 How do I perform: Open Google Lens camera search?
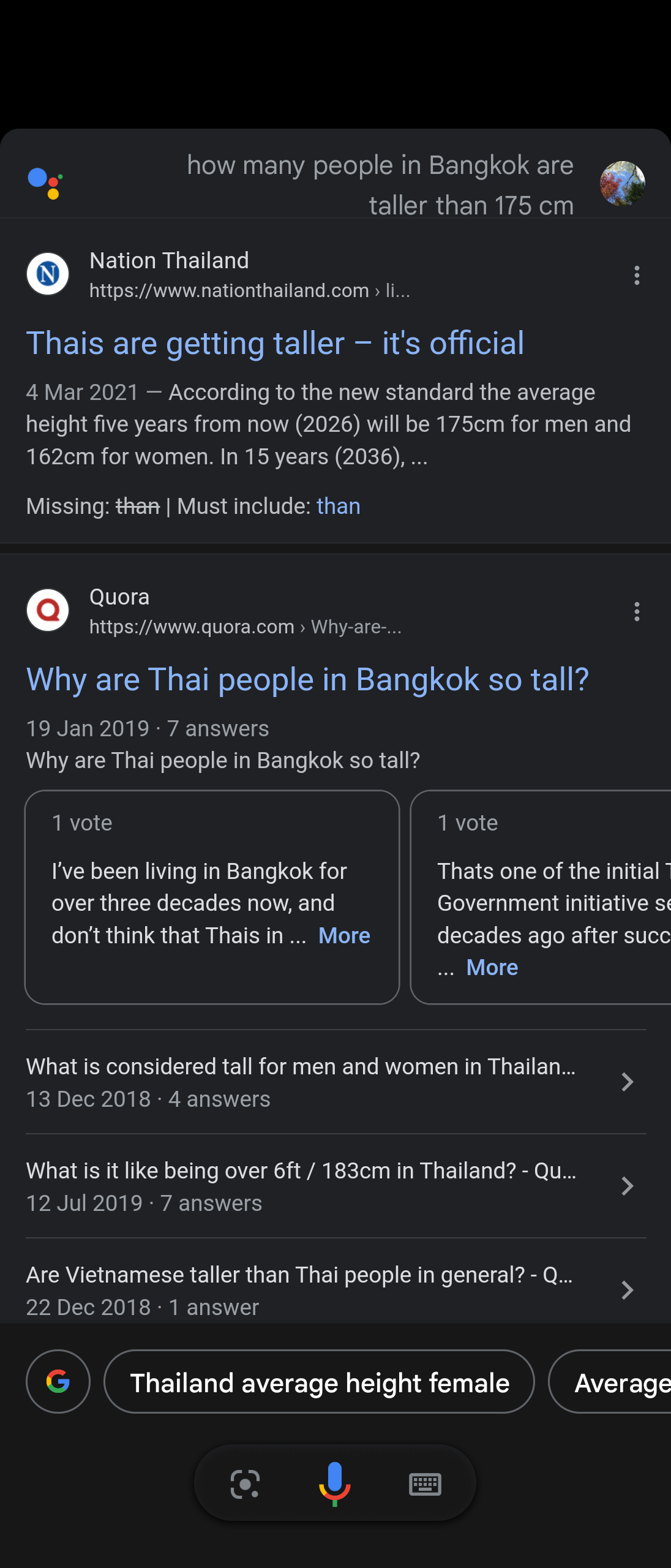click(245, 1484)
